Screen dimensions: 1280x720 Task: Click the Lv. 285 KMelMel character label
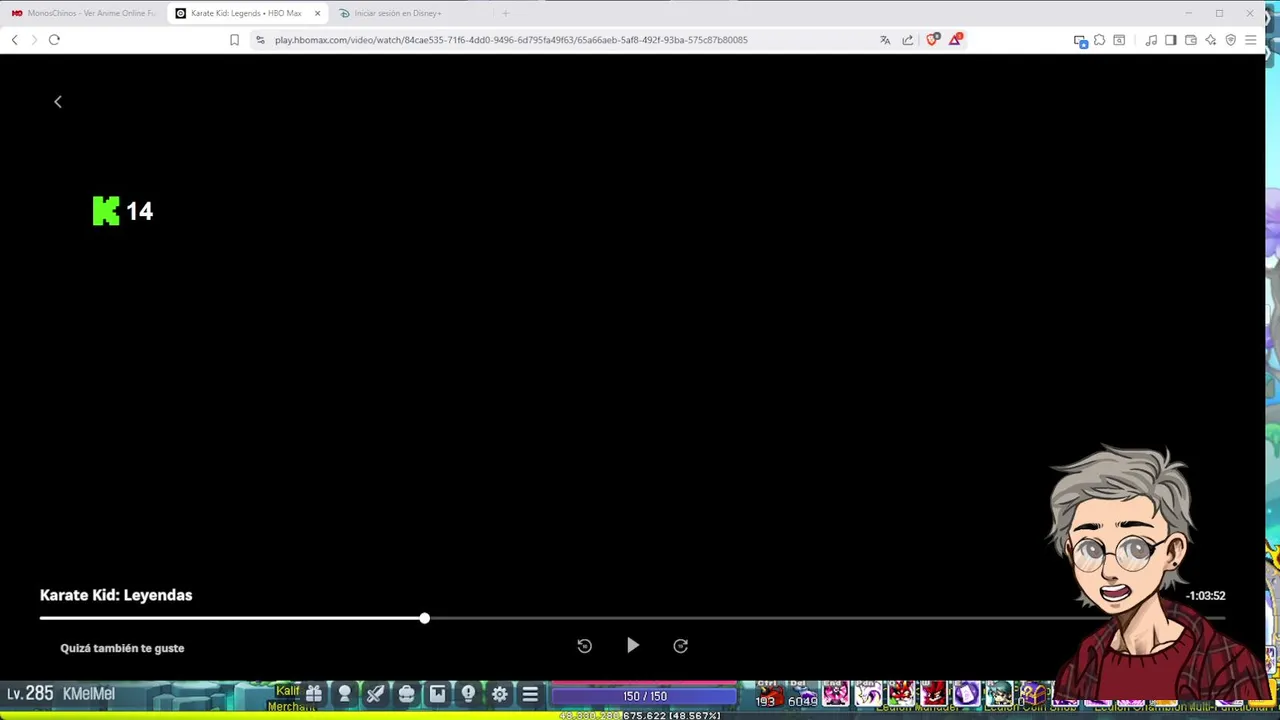tap(61, 693)
